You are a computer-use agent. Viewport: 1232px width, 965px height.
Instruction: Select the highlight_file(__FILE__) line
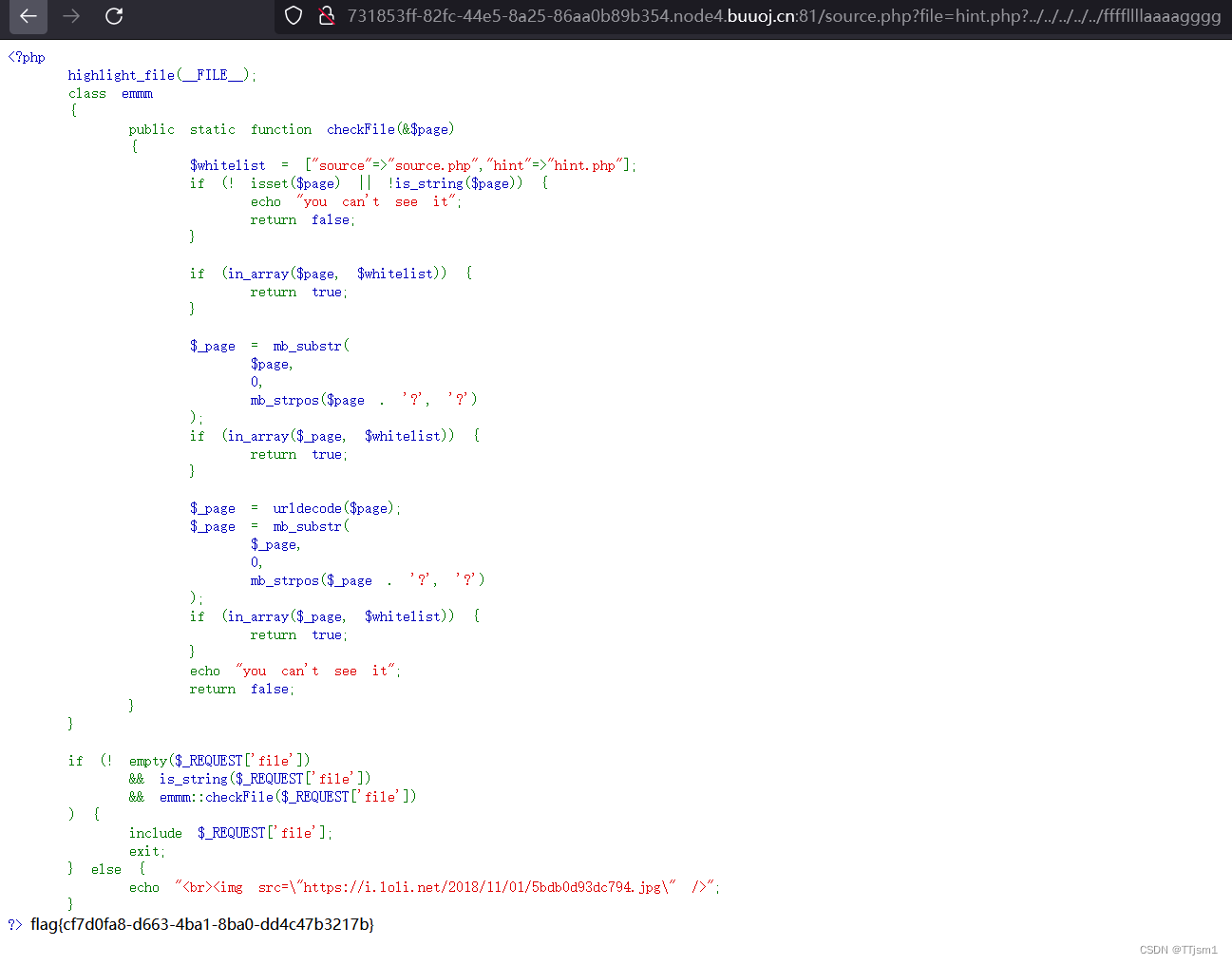(x=162, y=75)
